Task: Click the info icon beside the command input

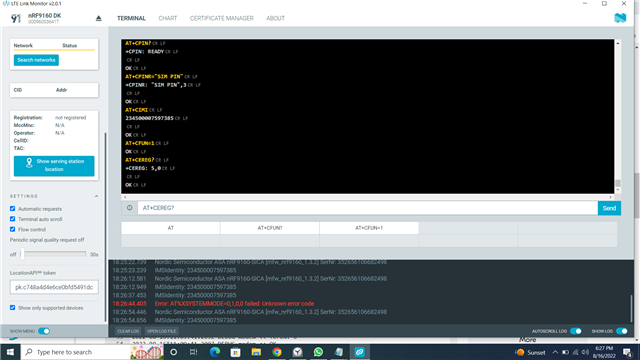Action: pyautogui.click(x=129, y=208)
